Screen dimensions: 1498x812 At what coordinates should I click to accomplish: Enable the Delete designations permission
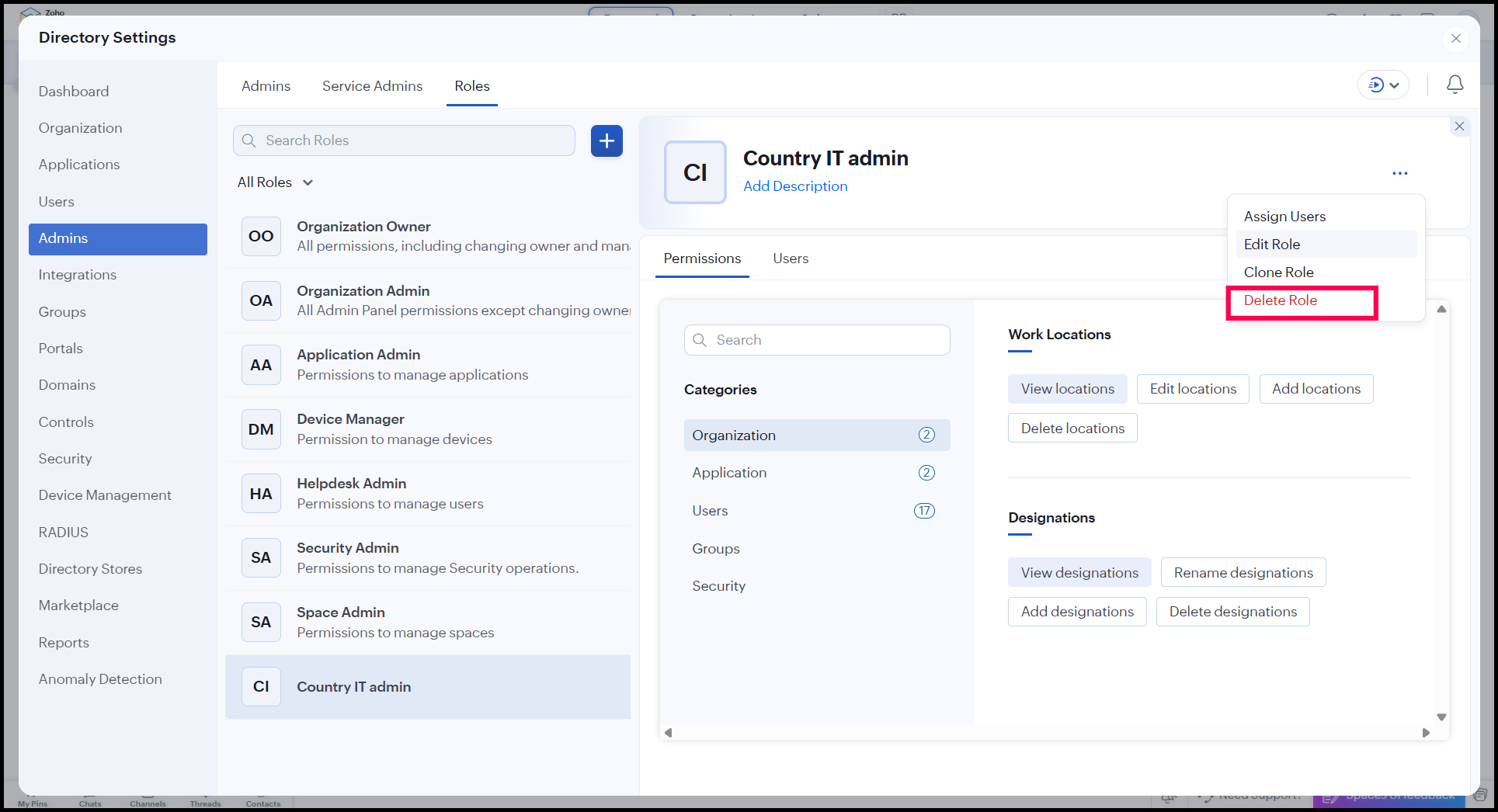click(x=1232, y=612)
